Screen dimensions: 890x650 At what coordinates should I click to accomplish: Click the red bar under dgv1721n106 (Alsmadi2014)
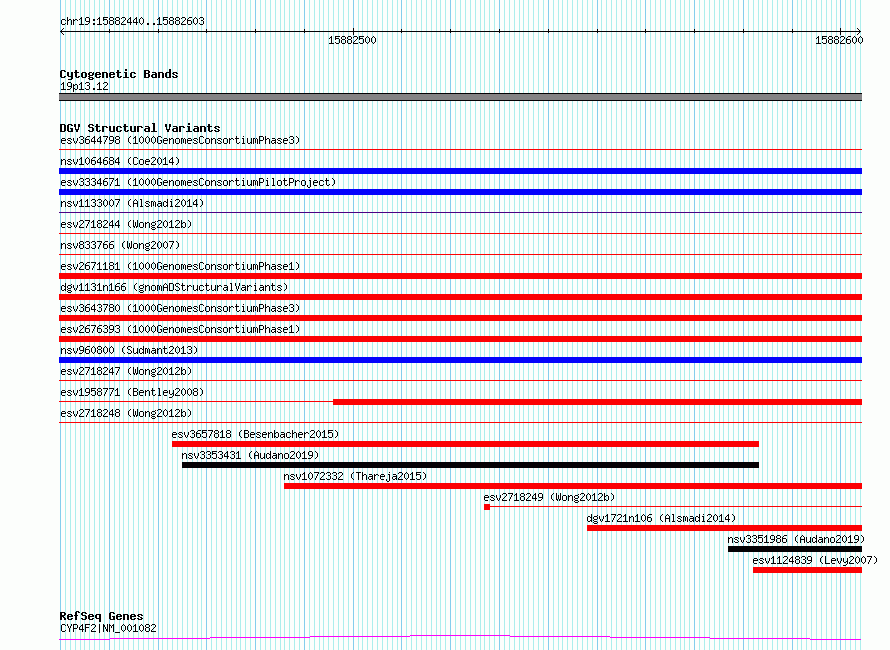pyautogui.click(x=724, y=528)
